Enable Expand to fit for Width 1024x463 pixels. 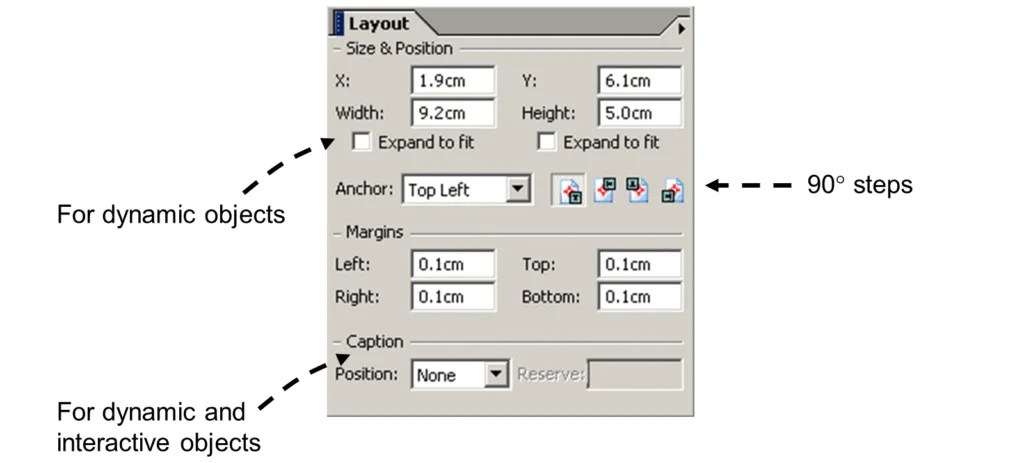(x=360, y=142)
